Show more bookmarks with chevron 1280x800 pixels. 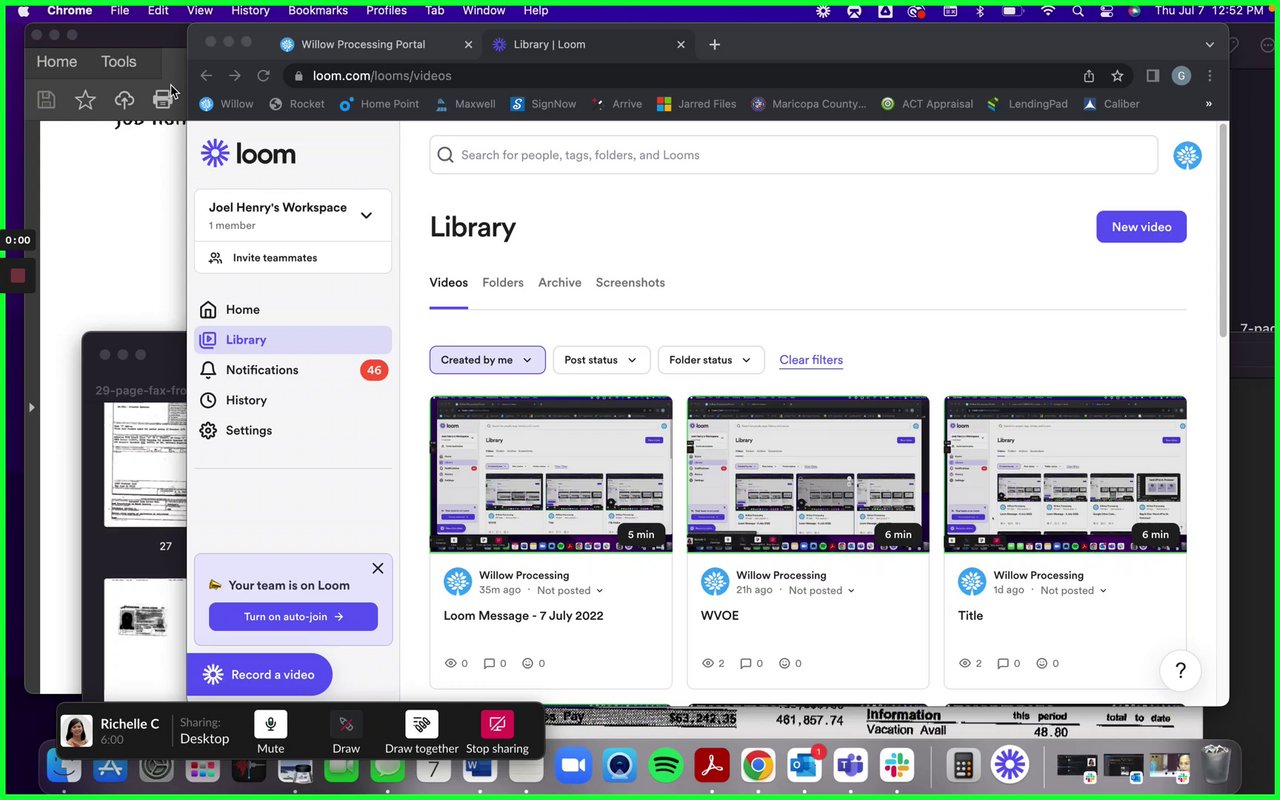click(1208, 104)
